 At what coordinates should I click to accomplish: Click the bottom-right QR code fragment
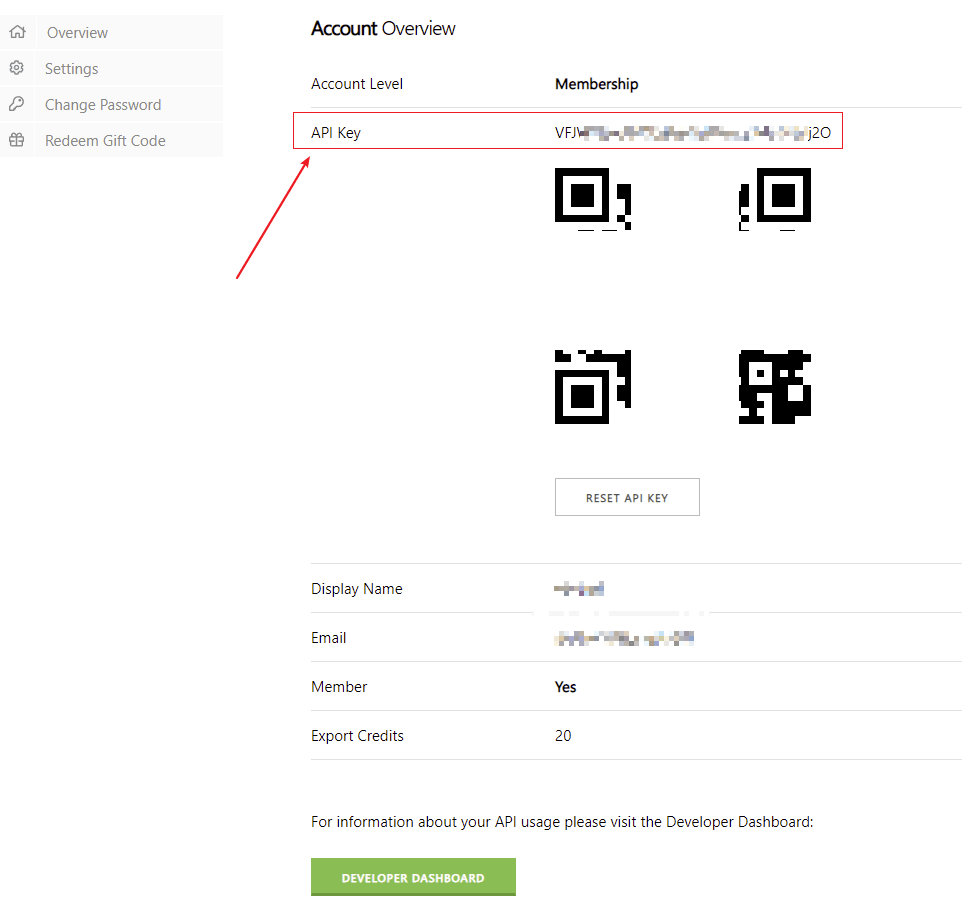(775, 386)
